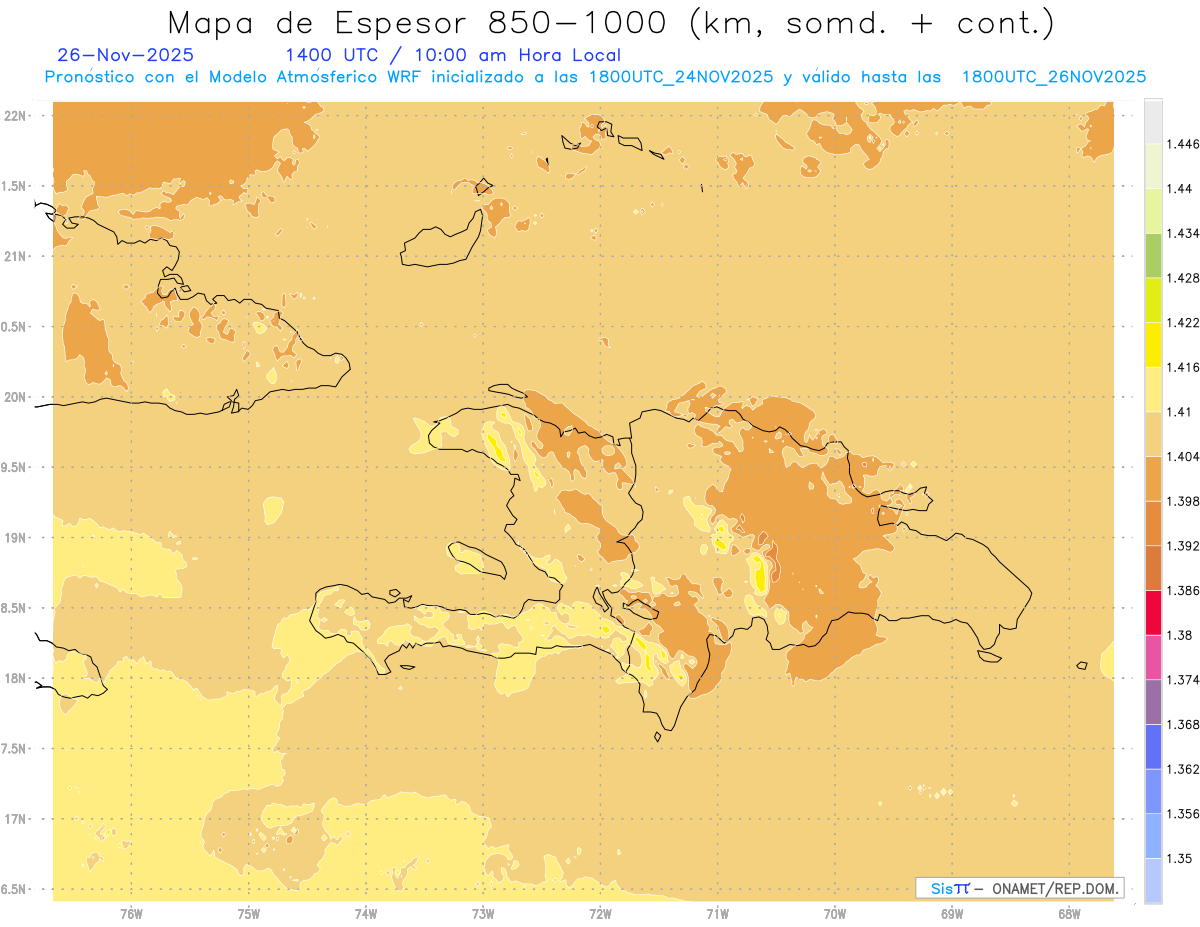This screenshot has width=1200, height=927.
Task: Pick the green swatch between 1.428 and 1.434
Action: click(1153, 255)
